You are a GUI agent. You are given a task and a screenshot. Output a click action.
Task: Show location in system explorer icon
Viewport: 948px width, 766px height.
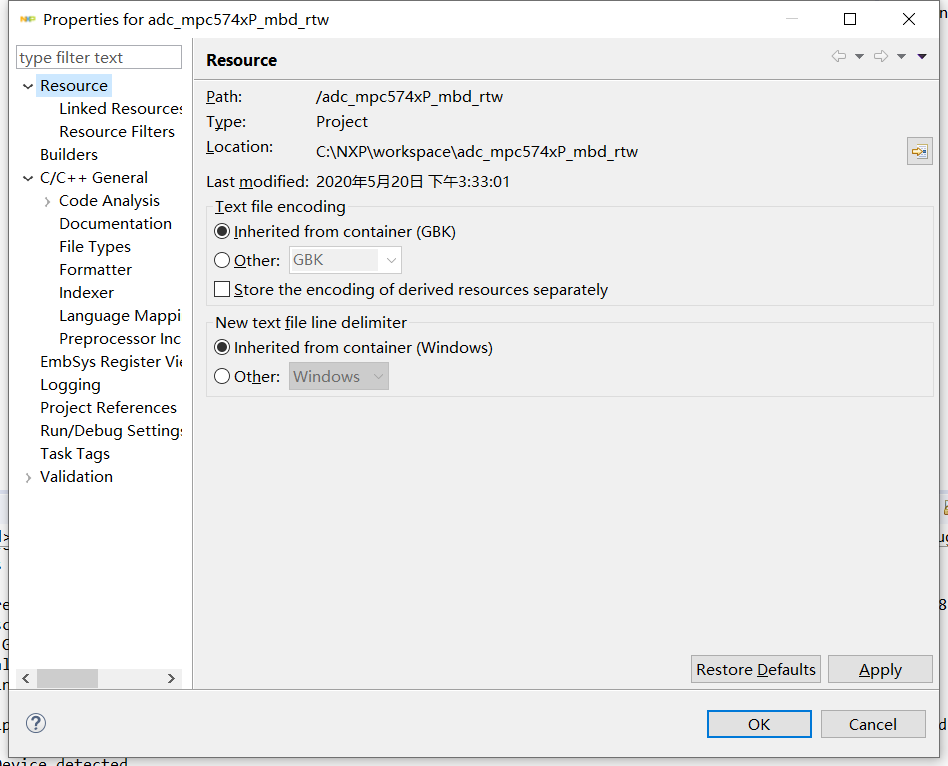[x=920, y=151]
